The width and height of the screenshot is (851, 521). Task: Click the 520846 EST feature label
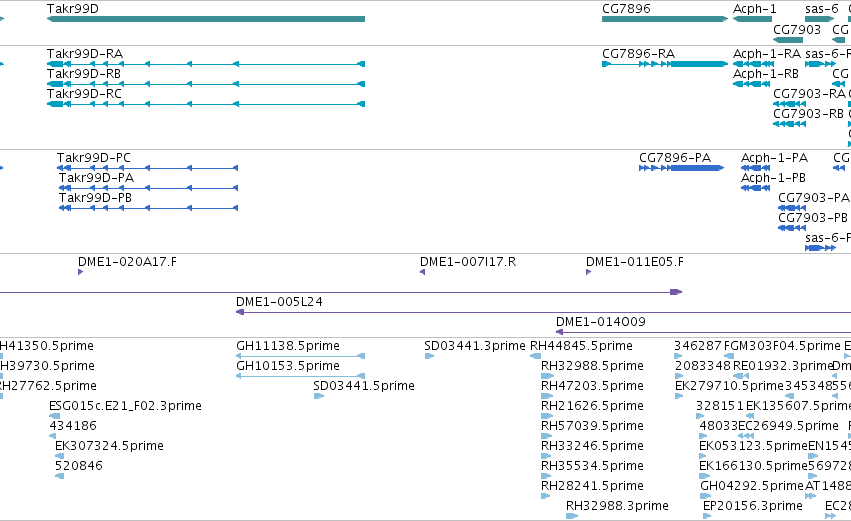79,466
